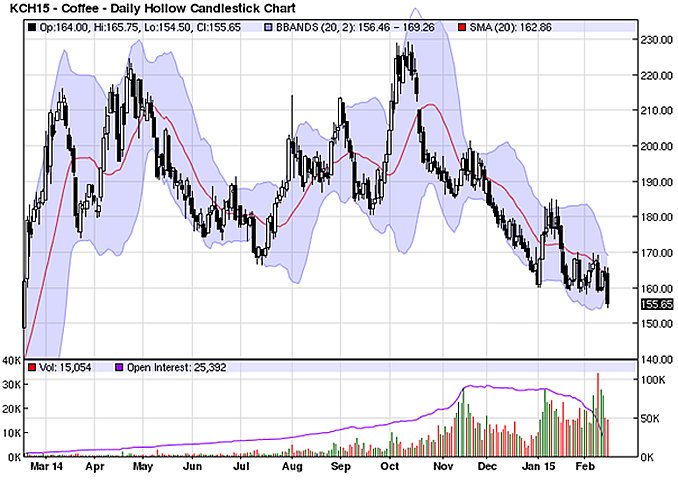Click the purple Open Interest legend swatch

[120, 369]
